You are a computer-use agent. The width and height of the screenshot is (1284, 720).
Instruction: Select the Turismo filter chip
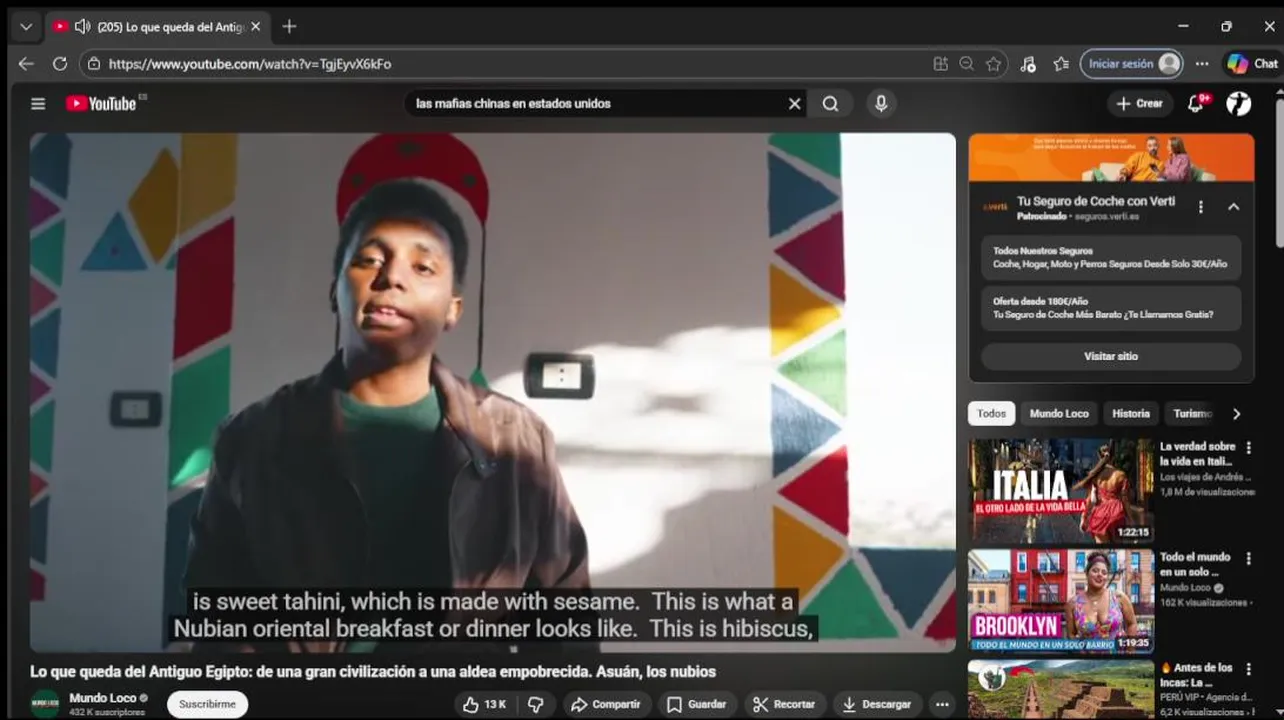(1192, 413)
